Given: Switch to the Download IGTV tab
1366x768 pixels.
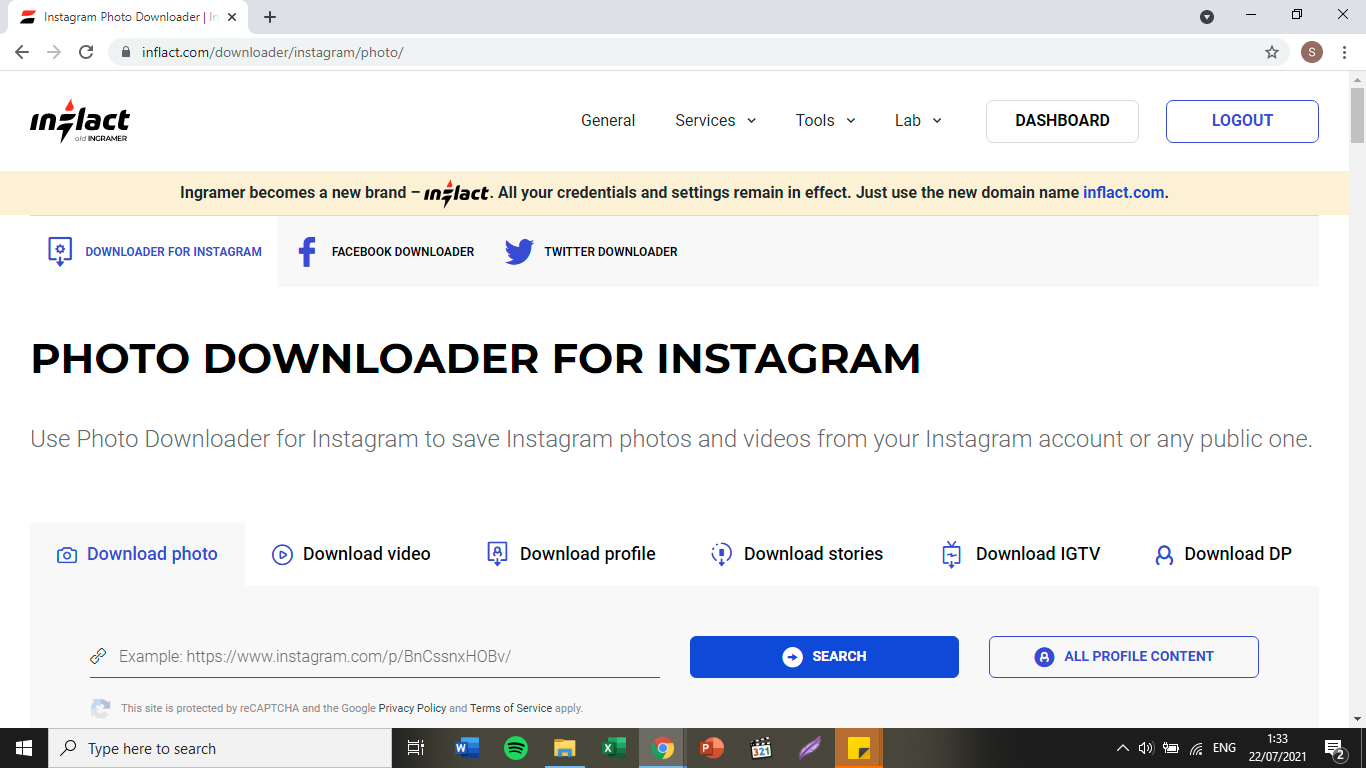Looking at the screenshot, I should 1021,554.
